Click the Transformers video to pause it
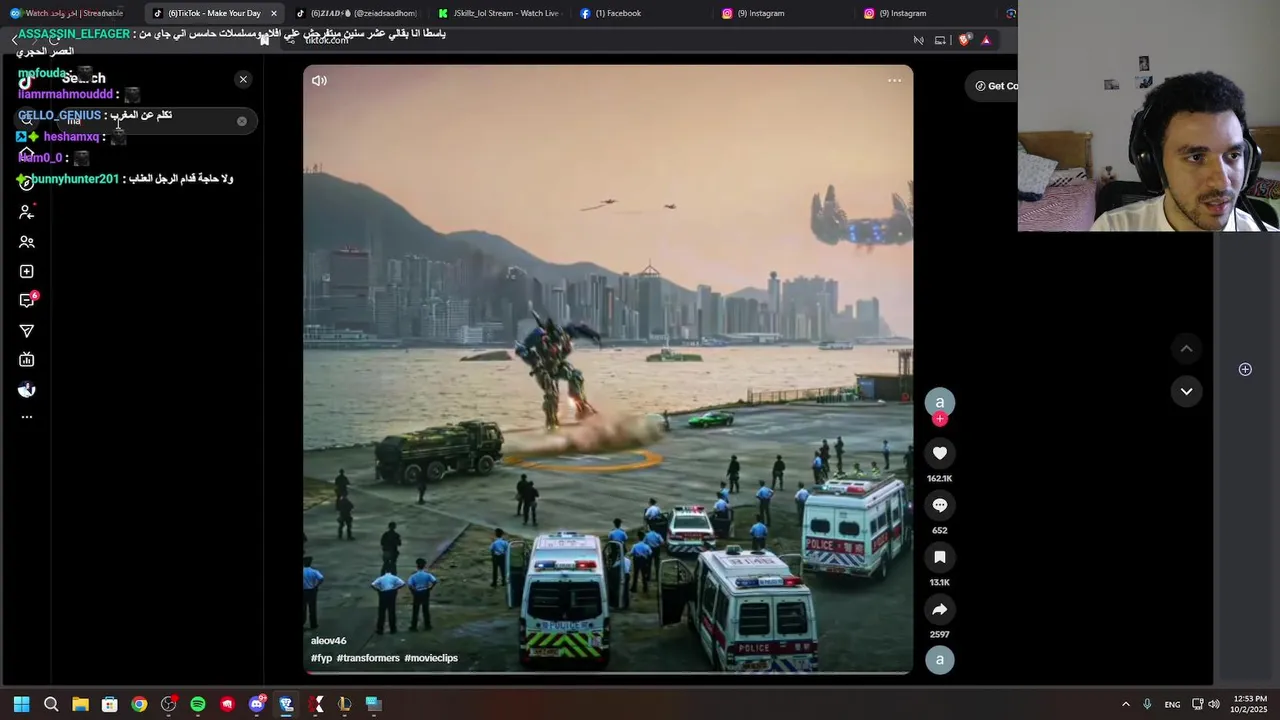 point(608,370)
